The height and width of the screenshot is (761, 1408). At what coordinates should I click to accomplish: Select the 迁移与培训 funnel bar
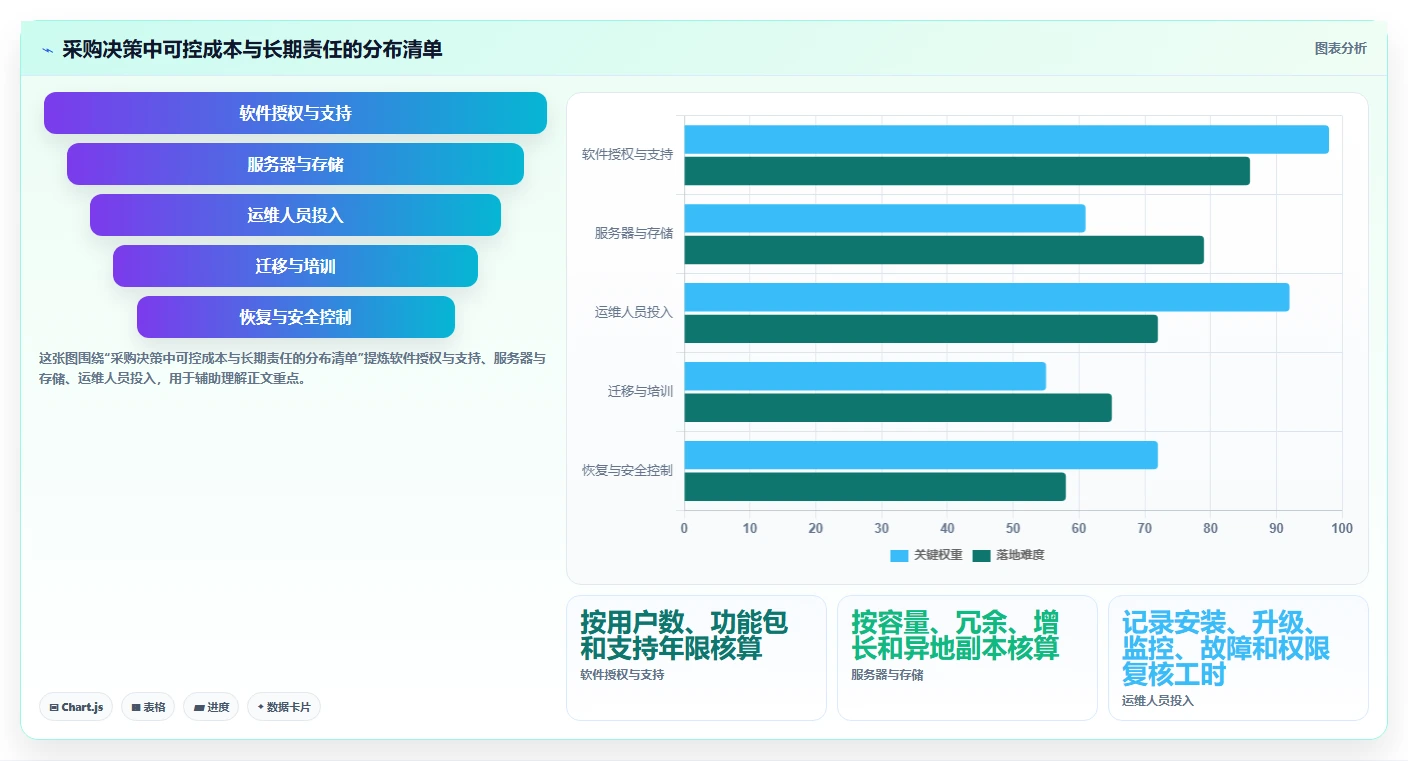point(295,266)
